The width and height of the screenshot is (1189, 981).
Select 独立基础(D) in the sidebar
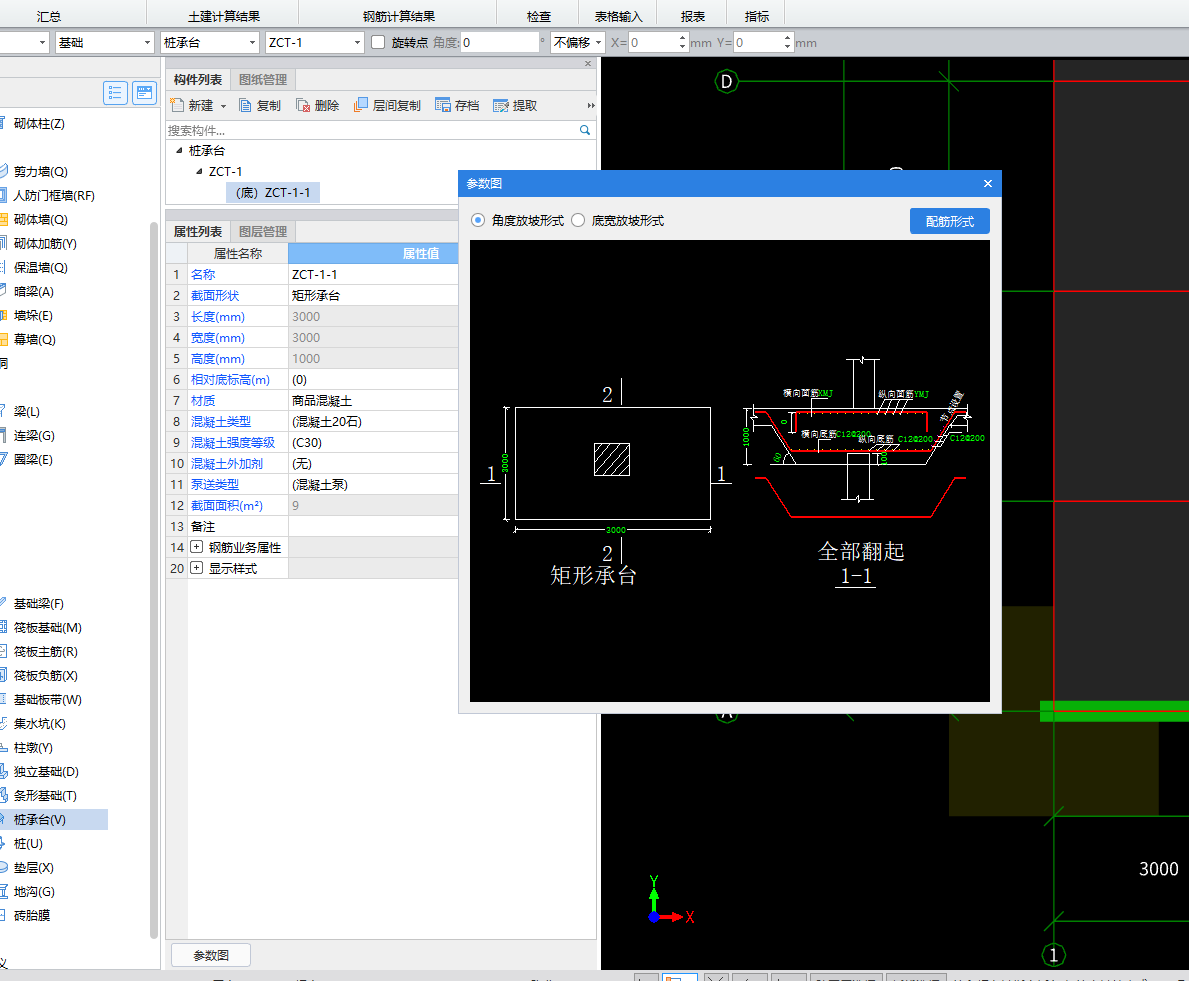pos(45,772)
